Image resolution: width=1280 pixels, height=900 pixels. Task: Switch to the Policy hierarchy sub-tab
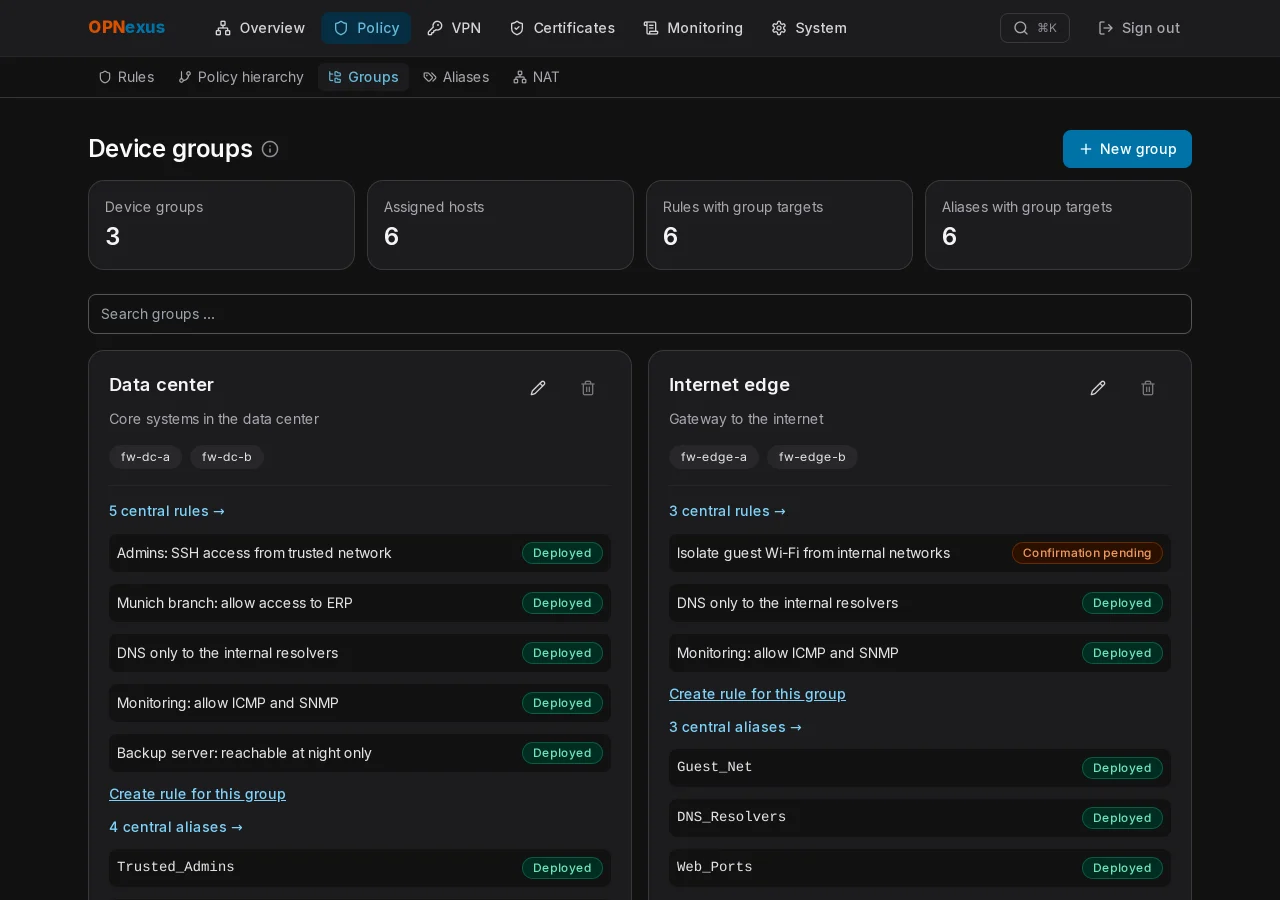click(241, 77)
